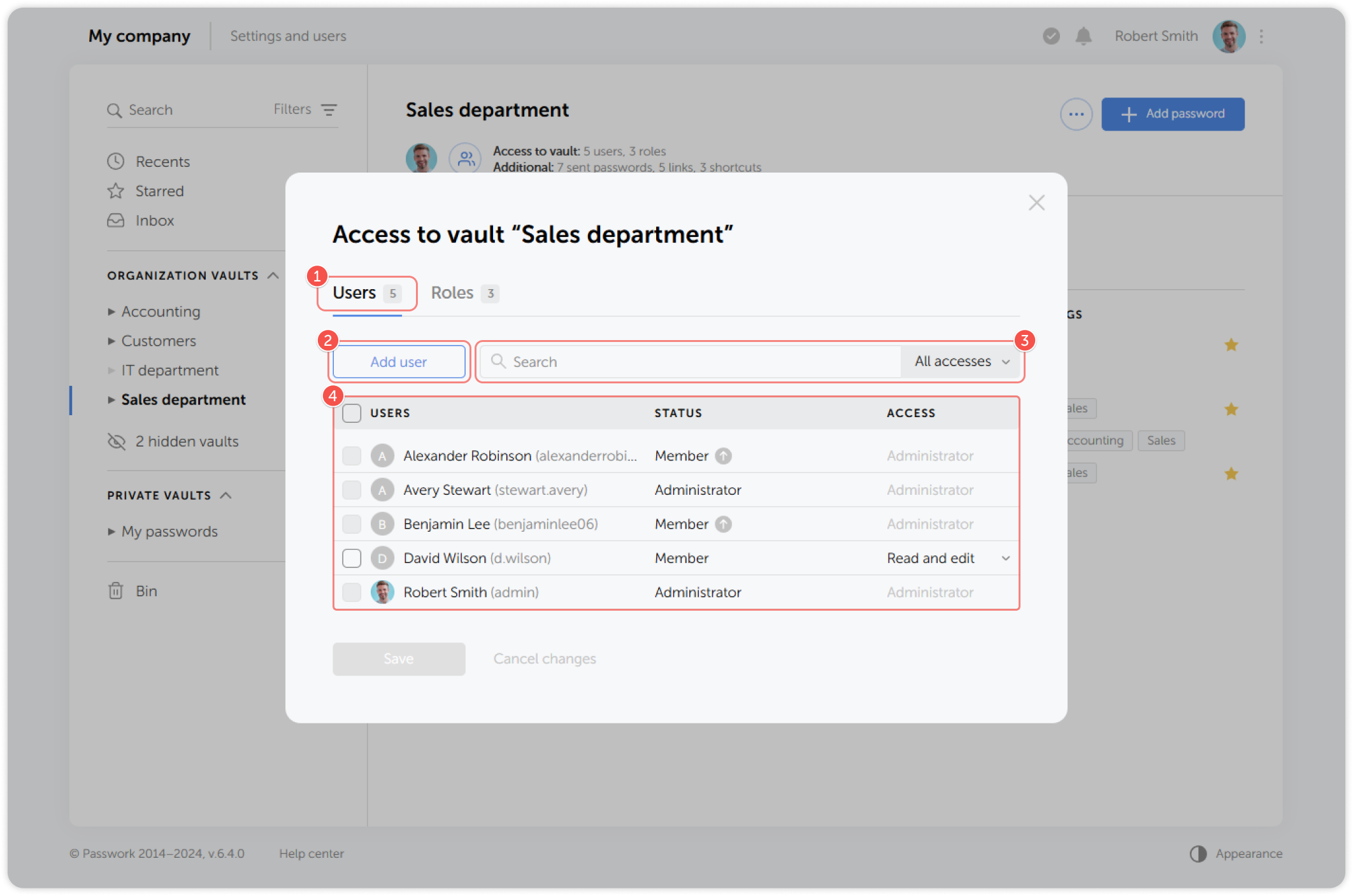Select David Wilson's checkbox

coord(351,558)
